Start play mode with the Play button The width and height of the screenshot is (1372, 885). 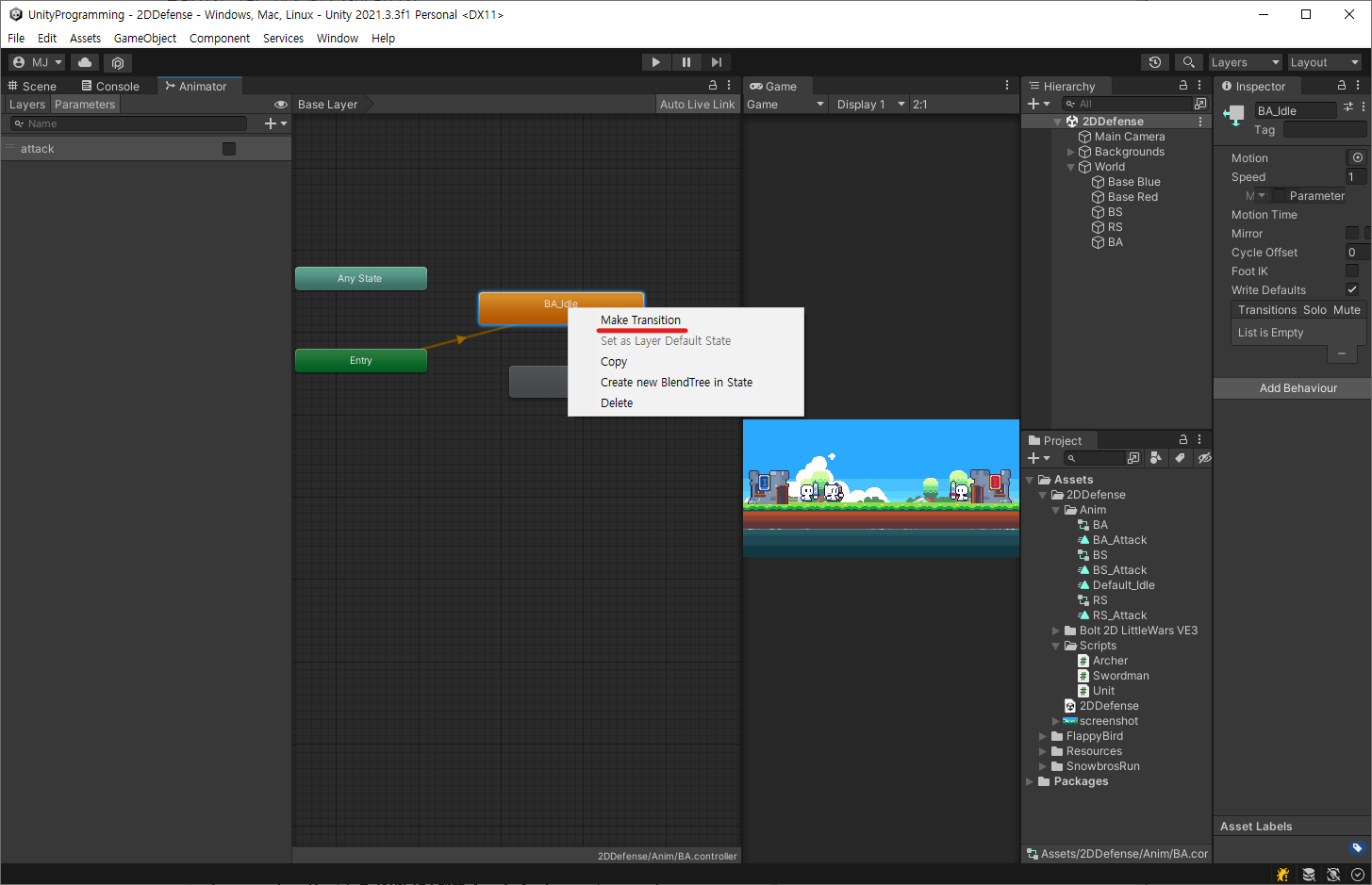tap(656, 62)
